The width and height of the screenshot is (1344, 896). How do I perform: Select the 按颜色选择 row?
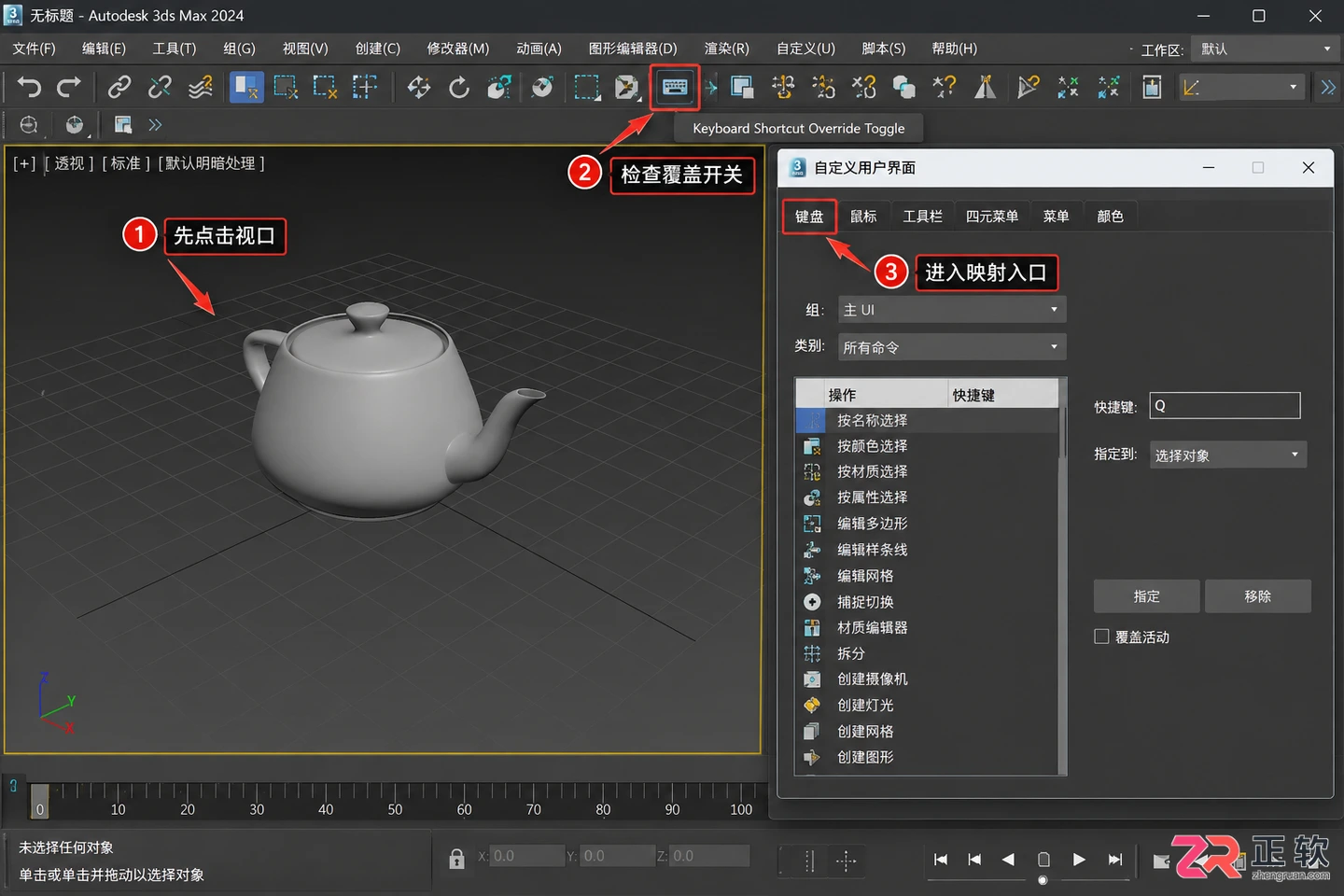pyautogui.click(x=927, y=446)
